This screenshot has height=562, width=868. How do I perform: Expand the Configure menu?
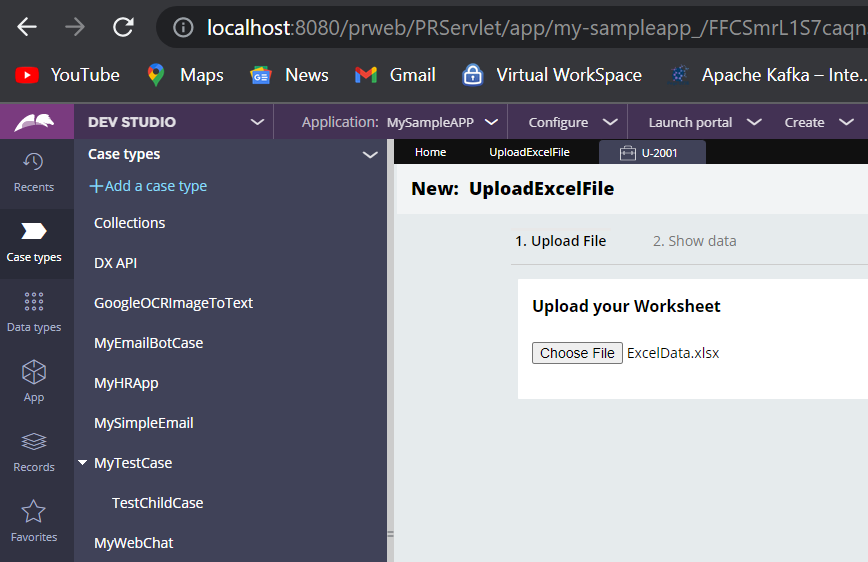click(572, 122)
